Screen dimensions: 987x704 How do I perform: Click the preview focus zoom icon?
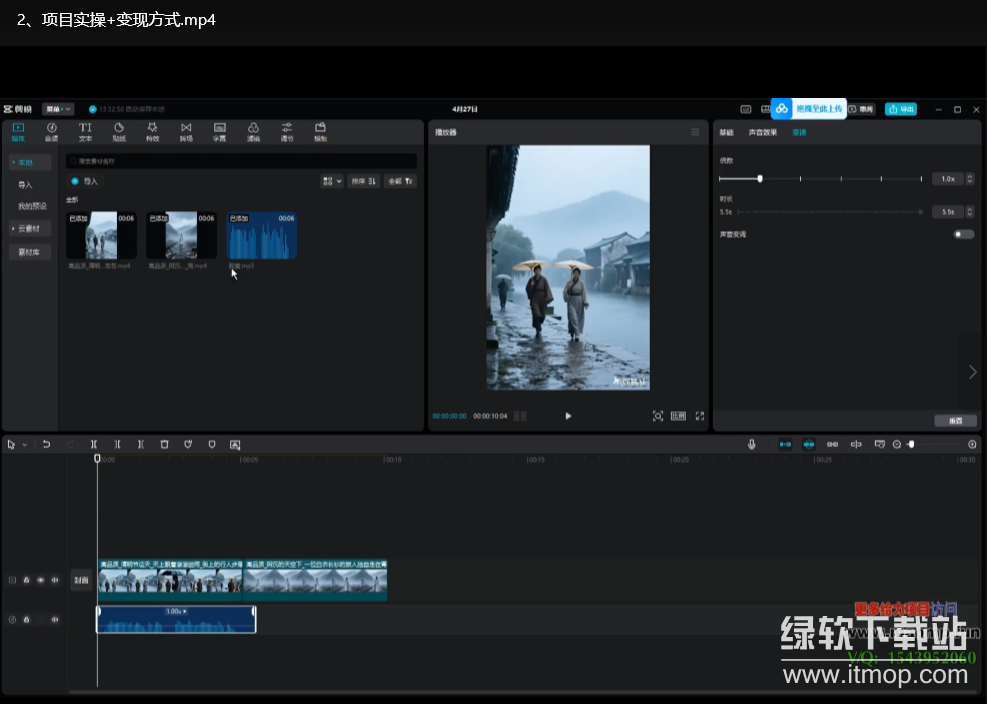pos(658,416)
